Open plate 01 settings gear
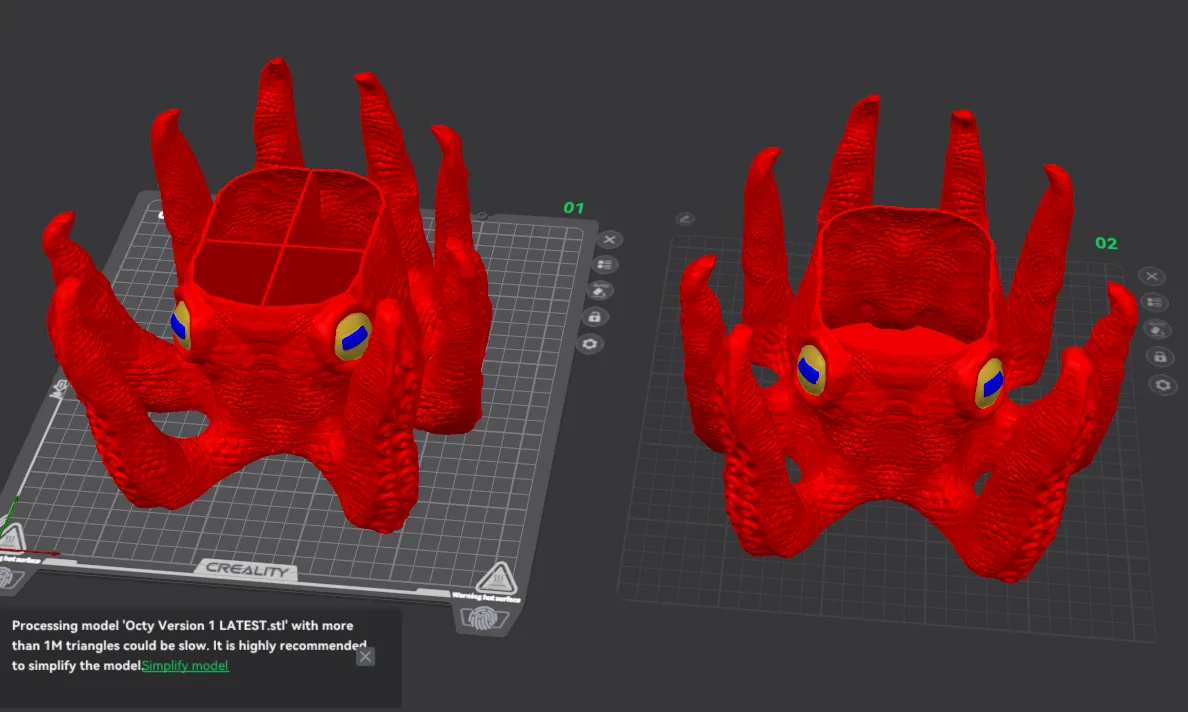Viewport: 1188px width, 712px height. (x=589, y=344)
